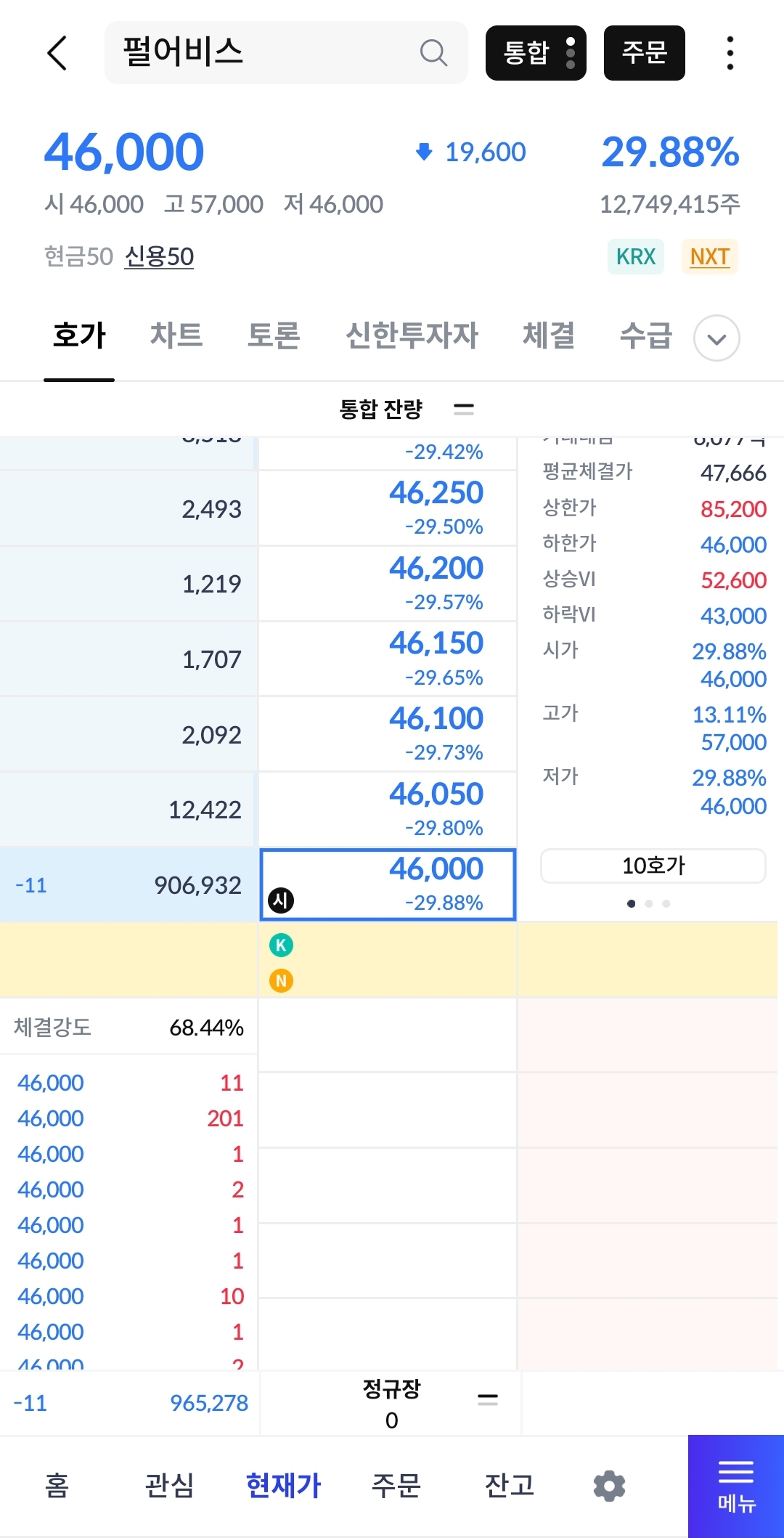Tap the orange N exchange badge
This screenshot has width=784, height=1538.
tap(281, 980)
